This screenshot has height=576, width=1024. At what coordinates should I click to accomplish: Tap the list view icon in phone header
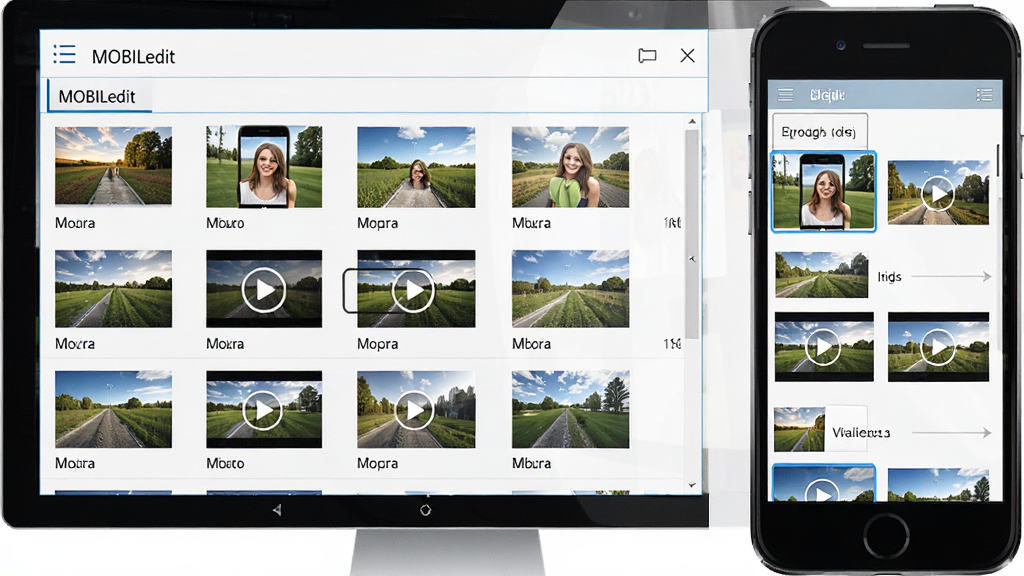point(984,95)
